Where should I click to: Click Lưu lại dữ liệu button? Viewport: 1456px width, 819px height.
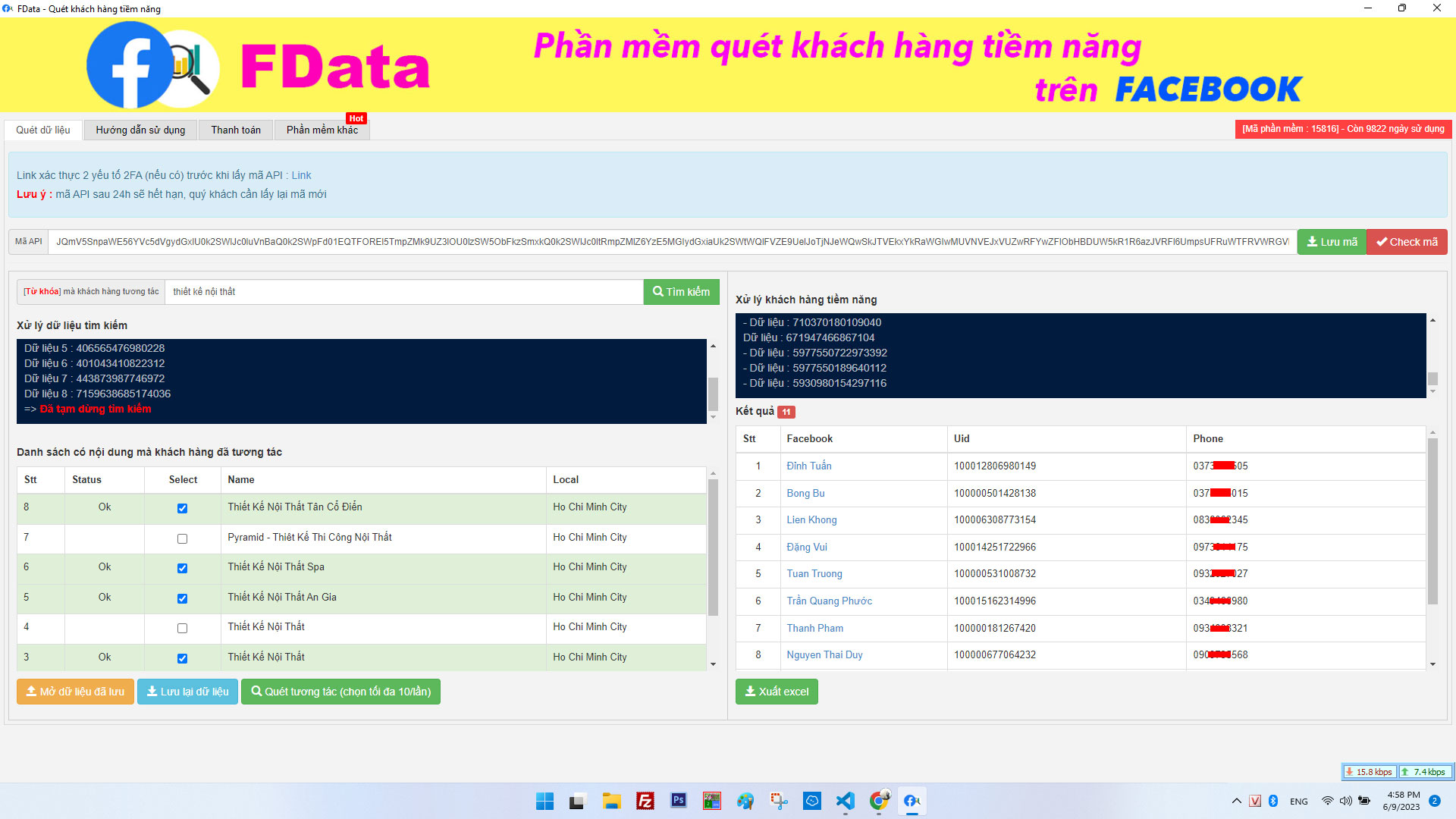pyautogui.click(x=187, y=692)
